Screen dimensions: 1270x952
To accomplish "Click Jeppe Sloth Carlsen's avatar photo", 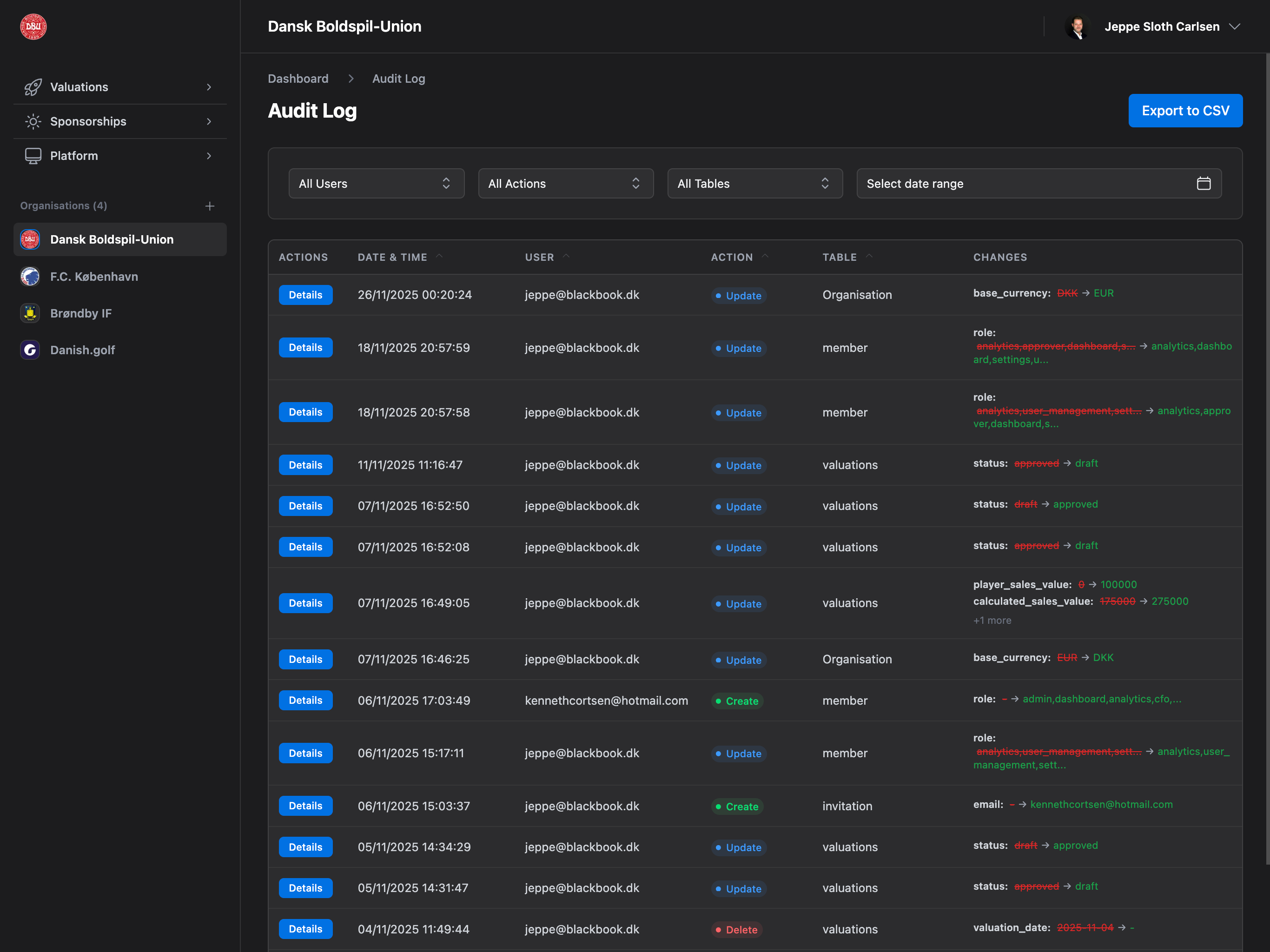I will (1078, 26).
